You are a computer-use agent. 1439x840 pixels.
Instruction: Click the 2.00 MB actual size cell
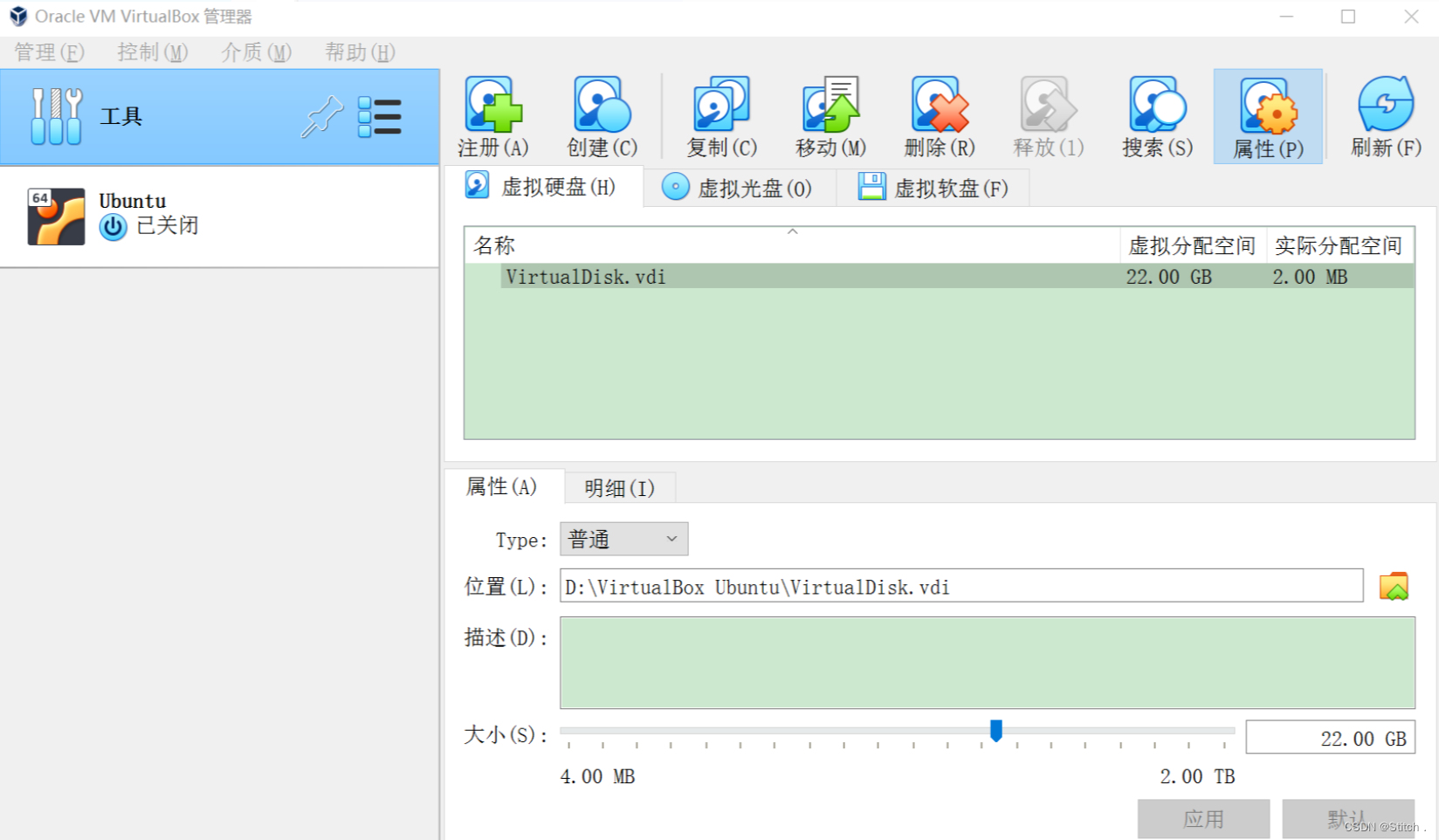pos(1310,277)
